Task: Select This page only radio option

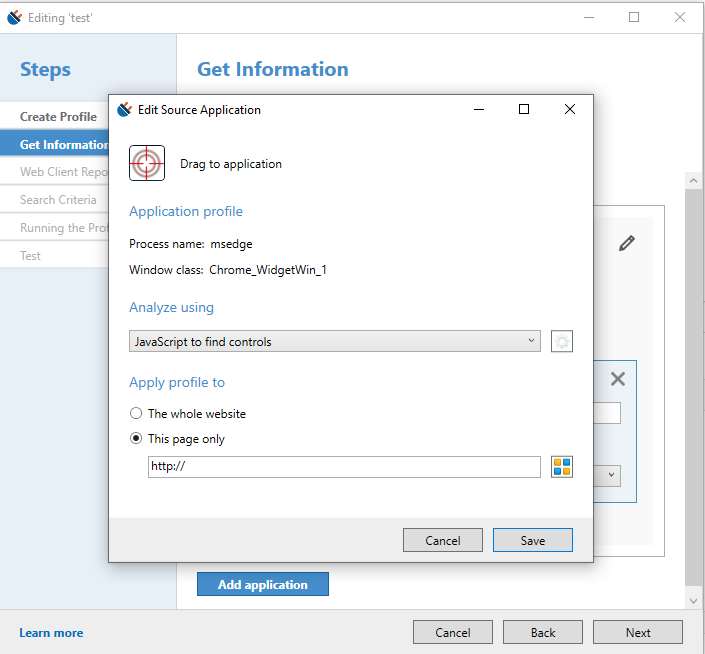Action: (x=136, y=438)
